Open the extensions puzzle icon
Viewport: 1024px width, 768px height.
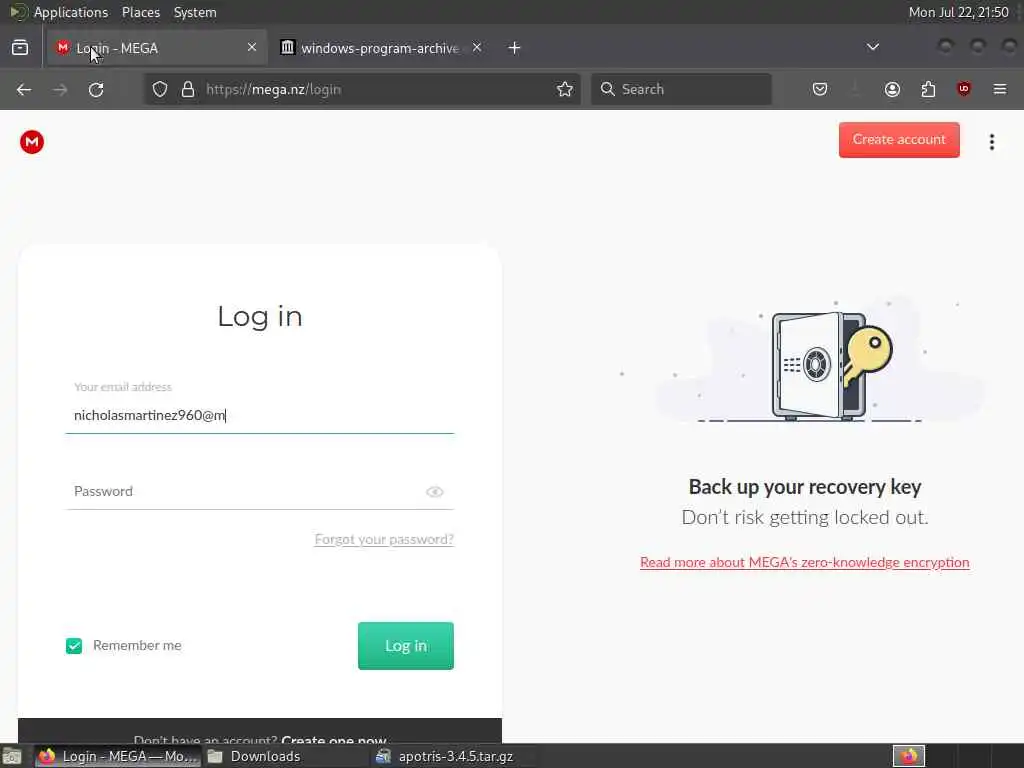928,89
